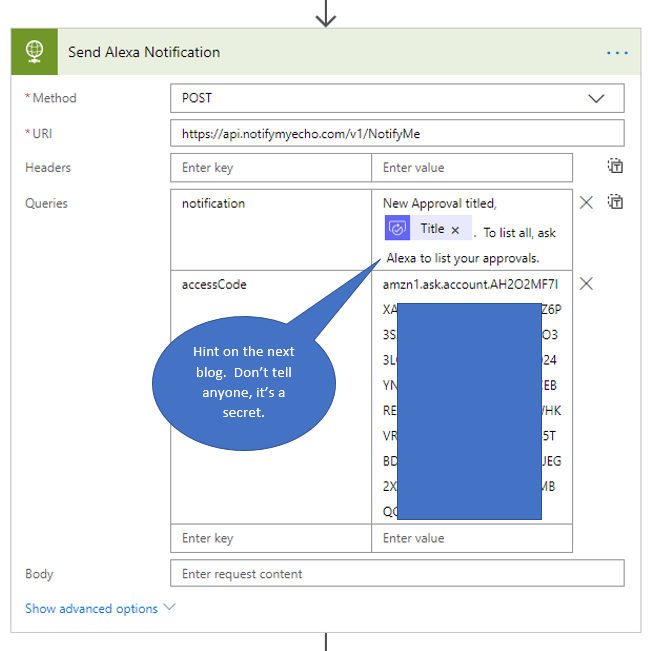Image resolution: width=648 pixels, height=651 pixels.
Task: Click the Headers Enter key field
Action: coord(271,168)
